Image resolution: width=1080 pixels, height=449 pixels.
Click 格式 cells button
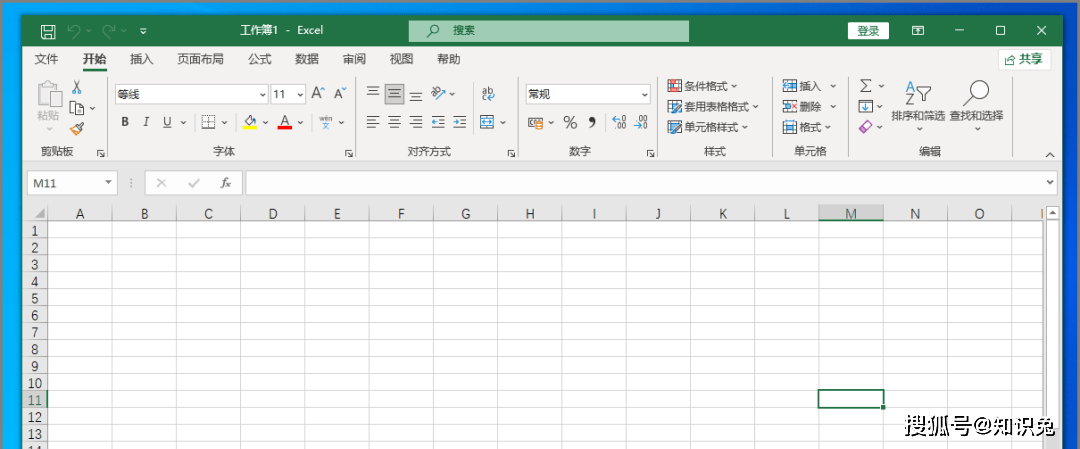807,127
